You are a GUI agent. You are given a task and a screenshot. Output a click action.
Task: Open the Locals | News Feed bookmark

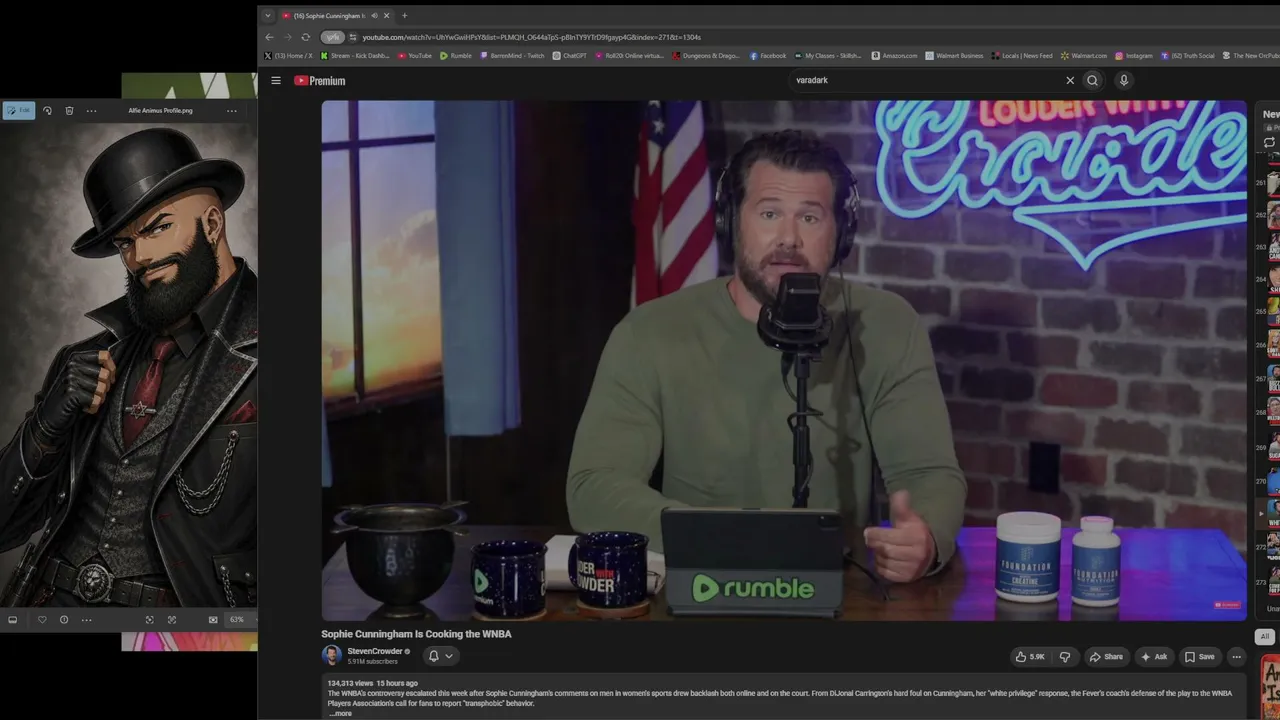tap(1023, 56)
